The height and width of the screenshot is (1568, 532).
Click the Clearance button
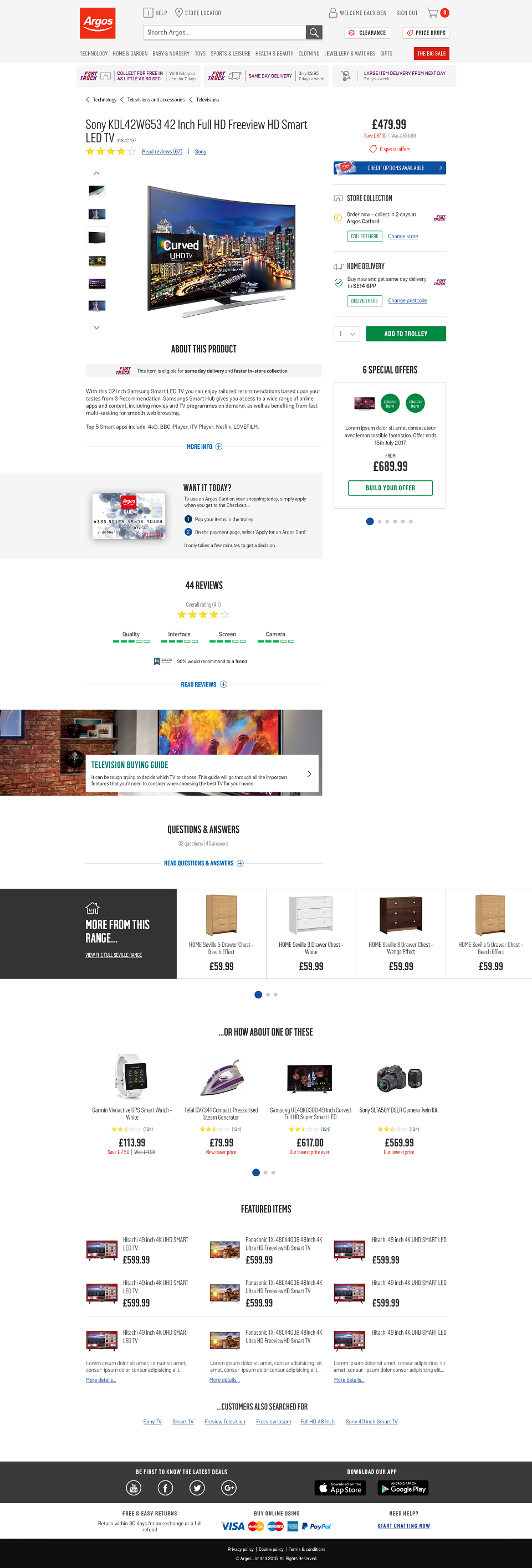pos(367,33)
